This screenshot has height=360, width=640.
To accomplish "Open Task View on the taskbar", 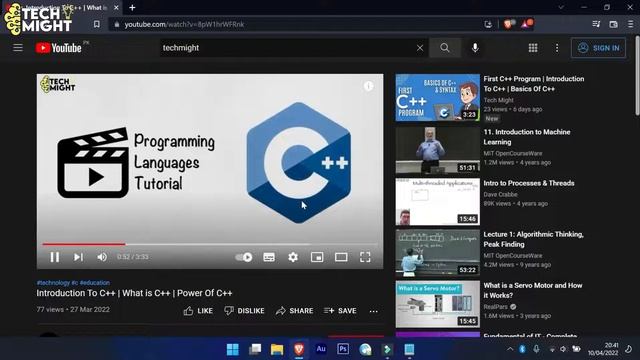I will pos(255,349).
